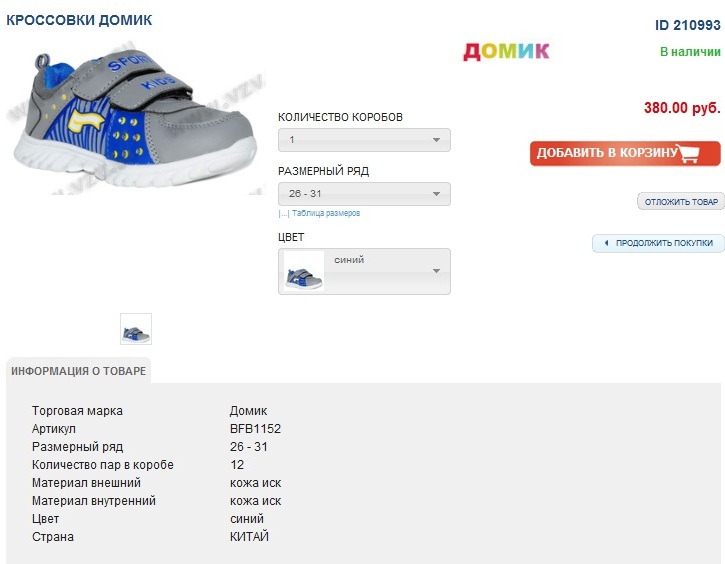Click the bracket icon before Таблица размеров

pyautogui.click(x=283, y=213)
